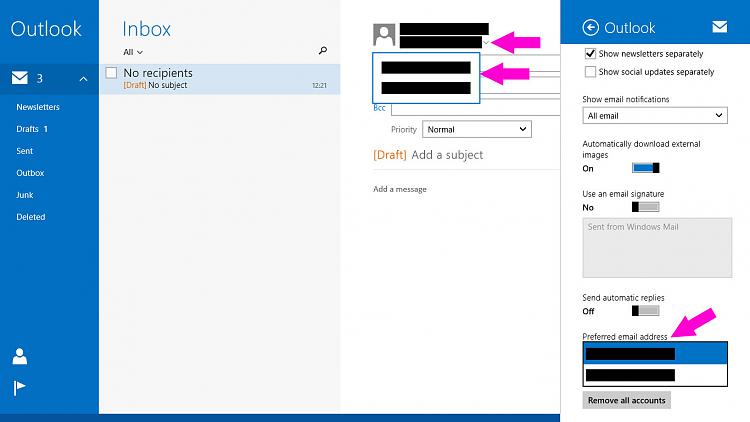
Task: Uncheck Show newsletters separately
Action: pos(590,54)
